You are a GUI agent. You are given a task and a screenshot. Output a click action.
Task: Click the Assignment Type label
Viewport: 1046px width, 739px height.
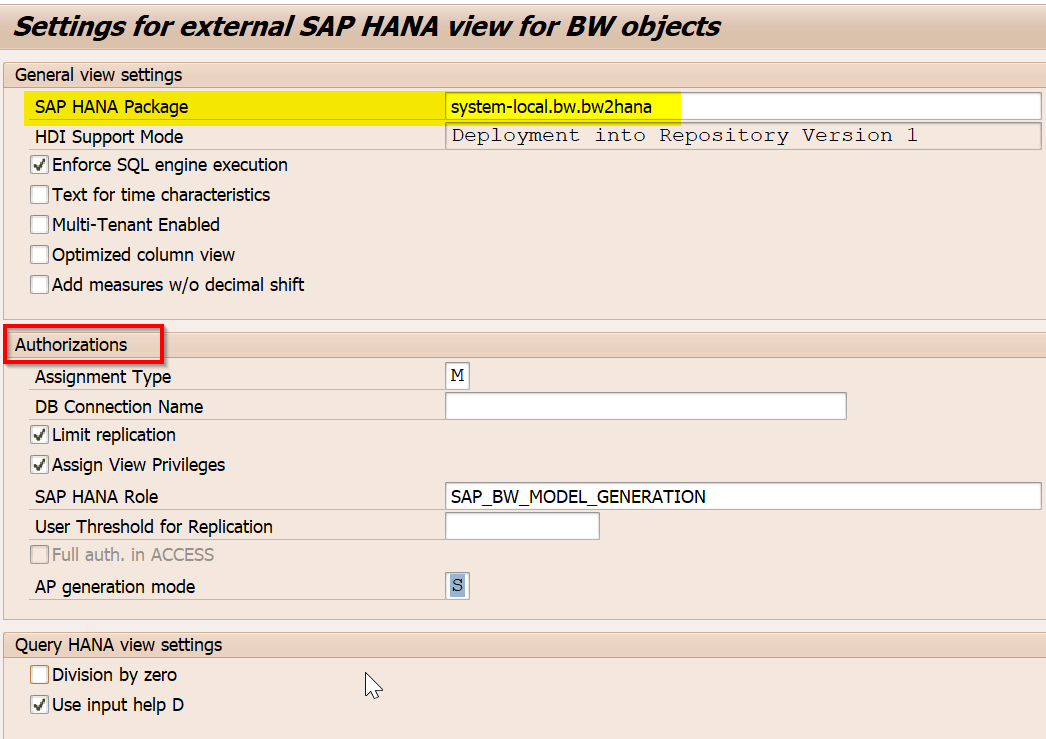(x=103, y=377)
